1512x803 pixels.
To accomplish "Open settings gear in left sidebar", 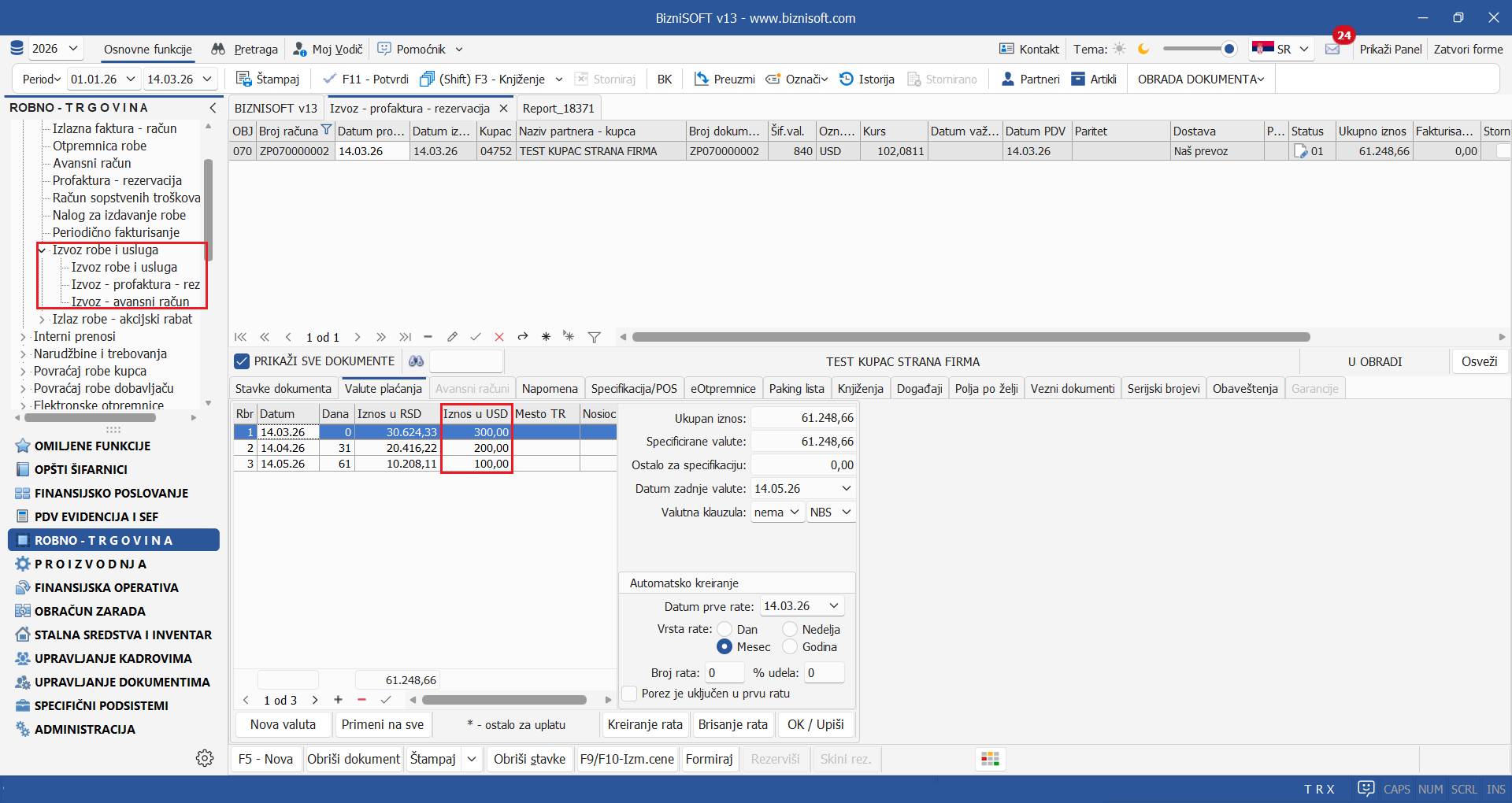I will click(x=205, y=758).
